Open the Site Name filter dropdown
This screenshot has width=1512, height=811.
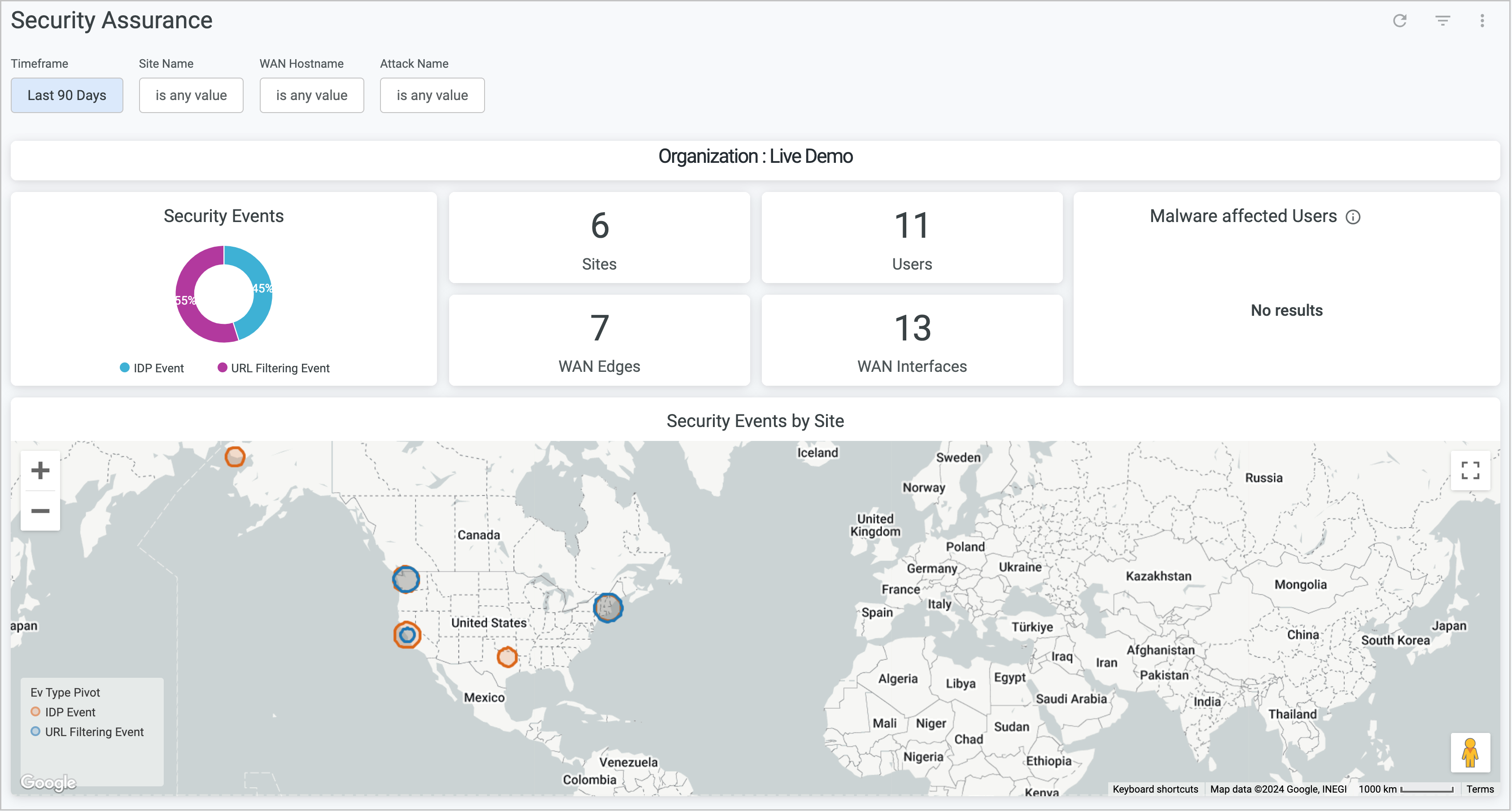pyautogui.click(x=191, y=95)
